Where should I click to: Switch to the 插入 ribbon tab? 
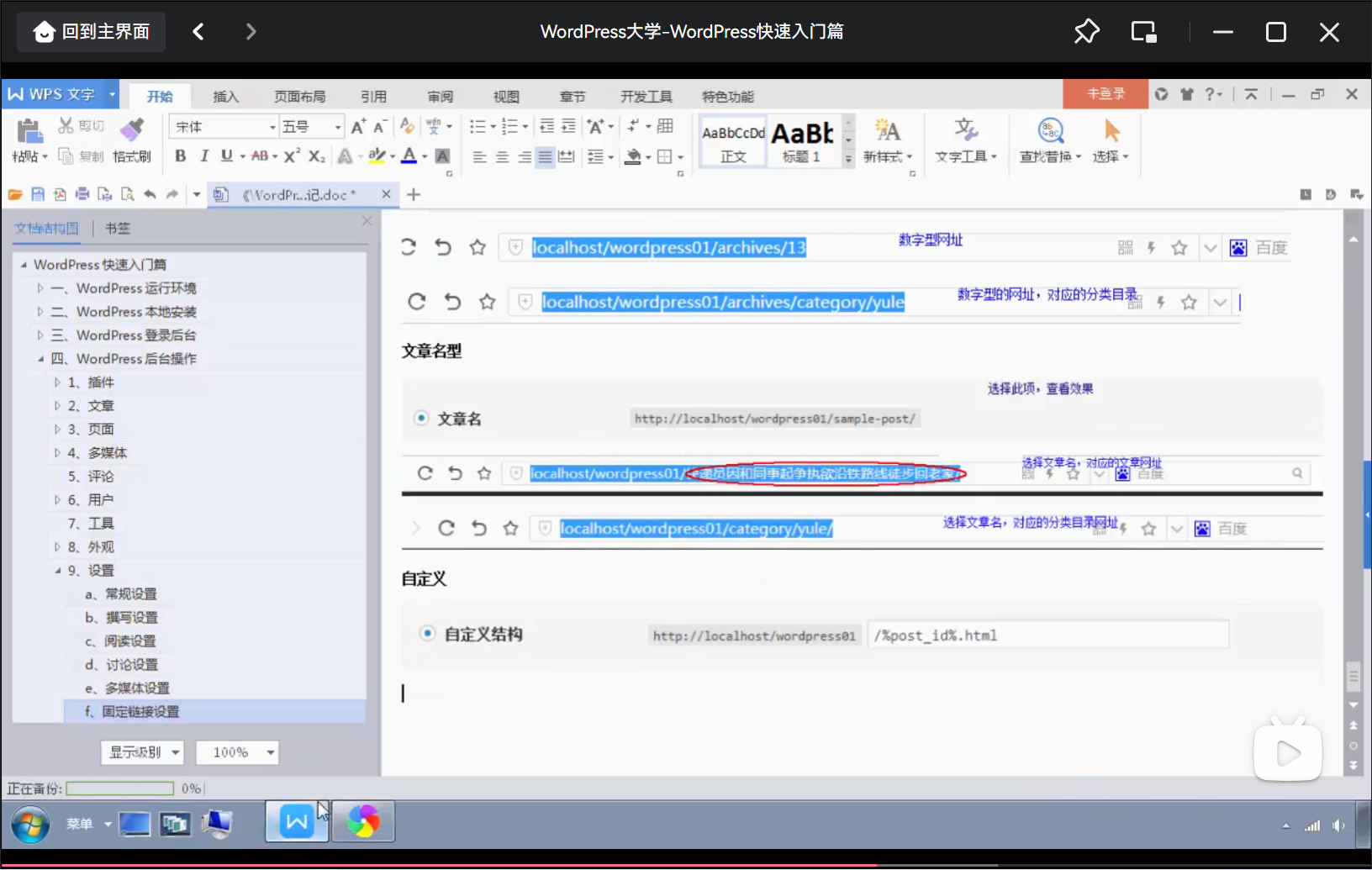click(225, 97)
